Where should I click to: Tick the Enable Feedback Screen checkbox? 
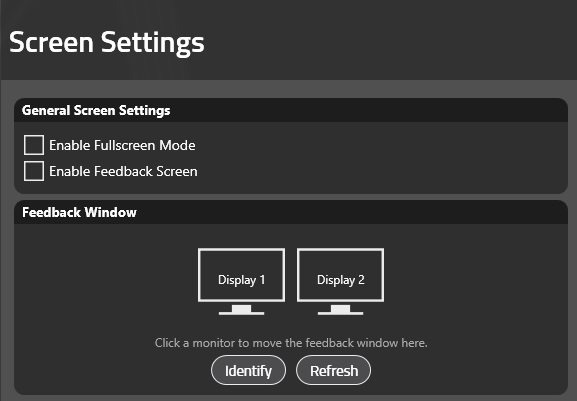(34, 171)
